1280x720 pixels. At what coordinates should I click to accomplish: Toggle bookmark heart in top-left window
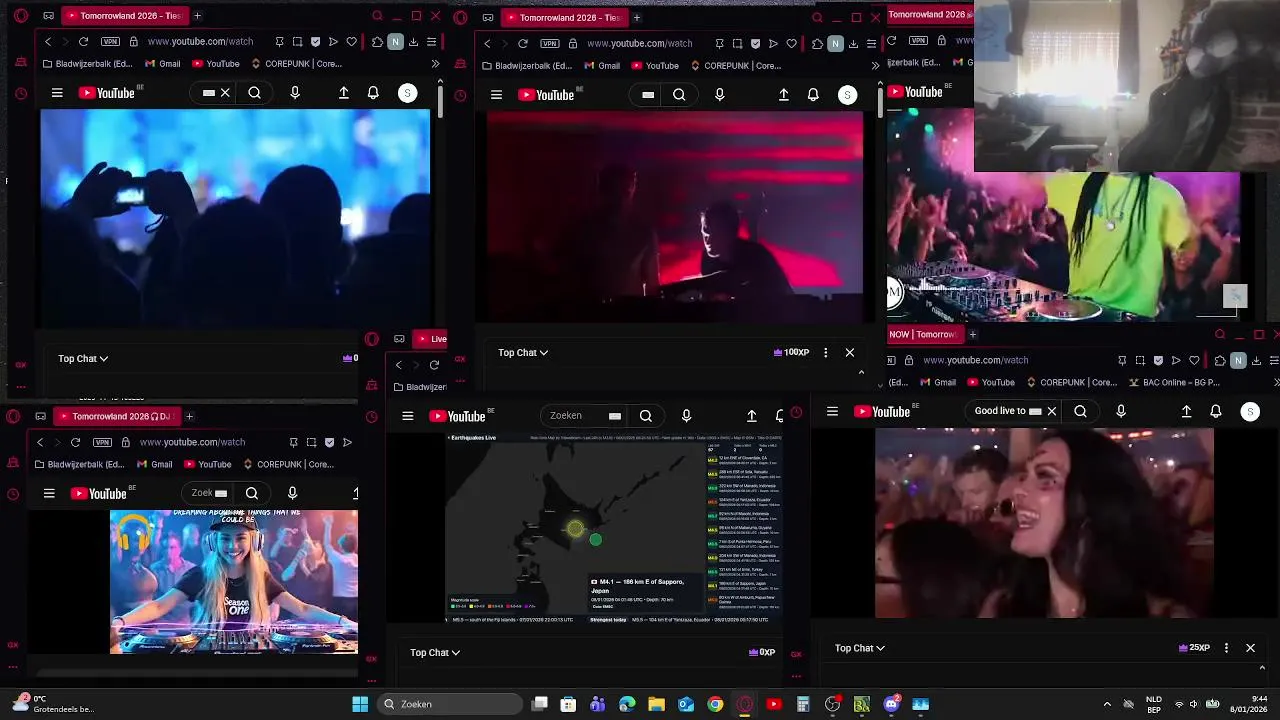coord(351,42)
